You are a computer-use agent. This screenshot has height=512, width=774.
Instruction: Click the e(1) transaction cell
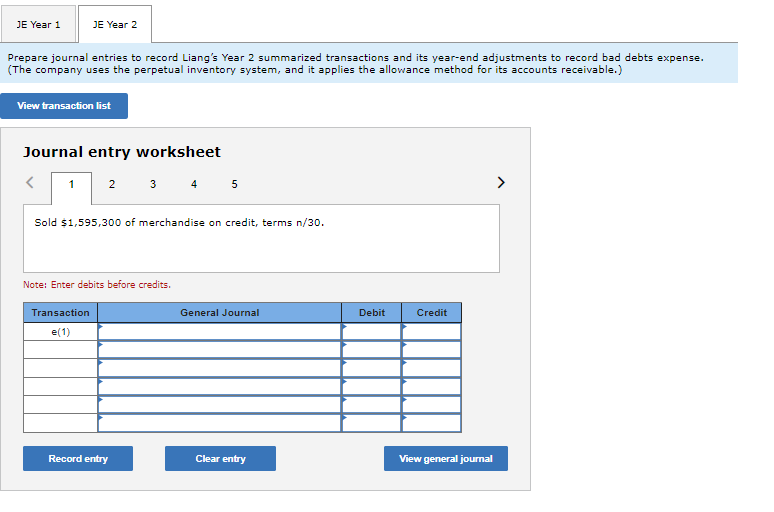tap(60, 332)
